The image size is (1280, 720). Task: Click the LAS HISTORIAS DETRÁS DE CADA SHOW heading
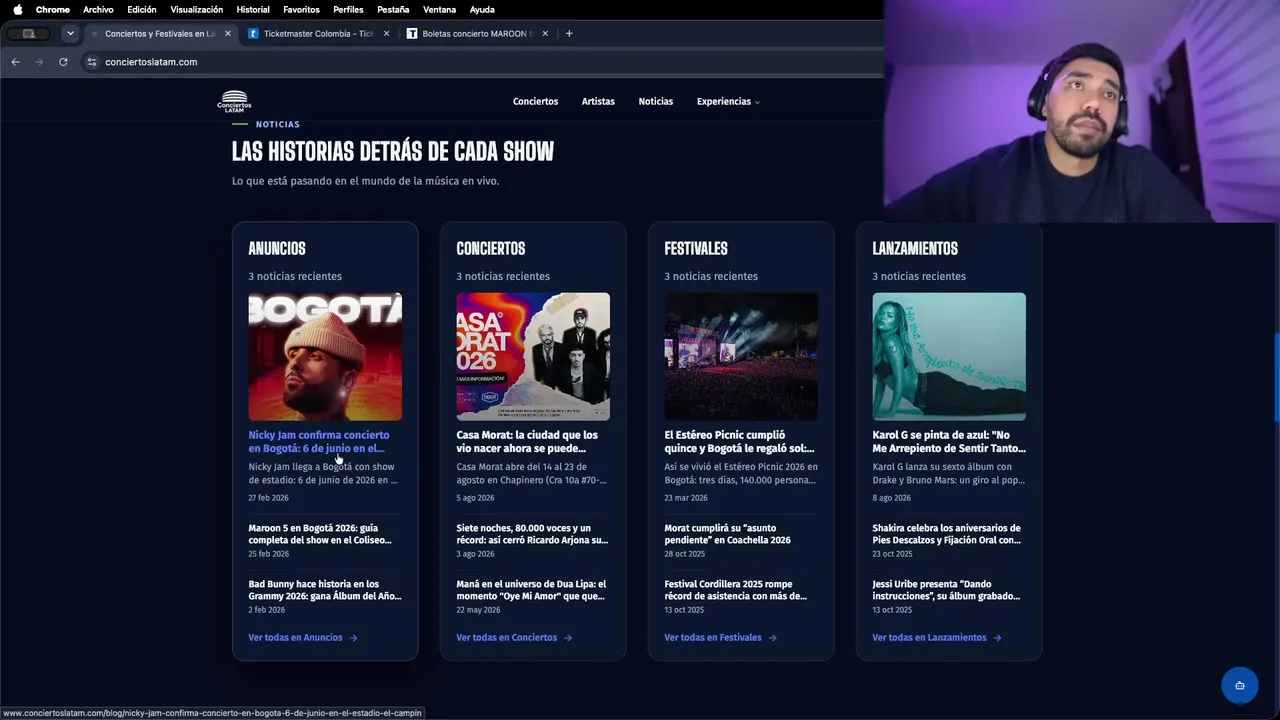click(x=393, y=152)
